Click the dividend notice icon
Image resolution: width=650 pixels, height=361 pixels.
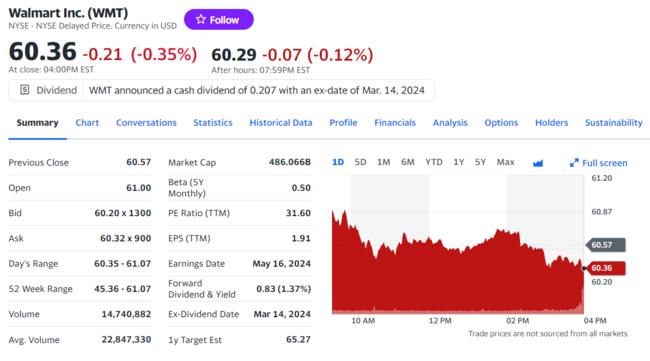tap(24, 90)
